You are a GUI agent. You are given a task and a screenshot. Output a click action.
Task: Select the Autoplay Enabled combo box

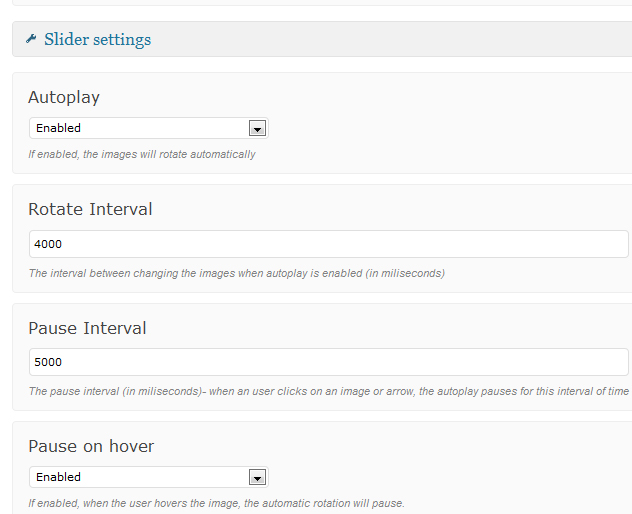pos(149,128)
